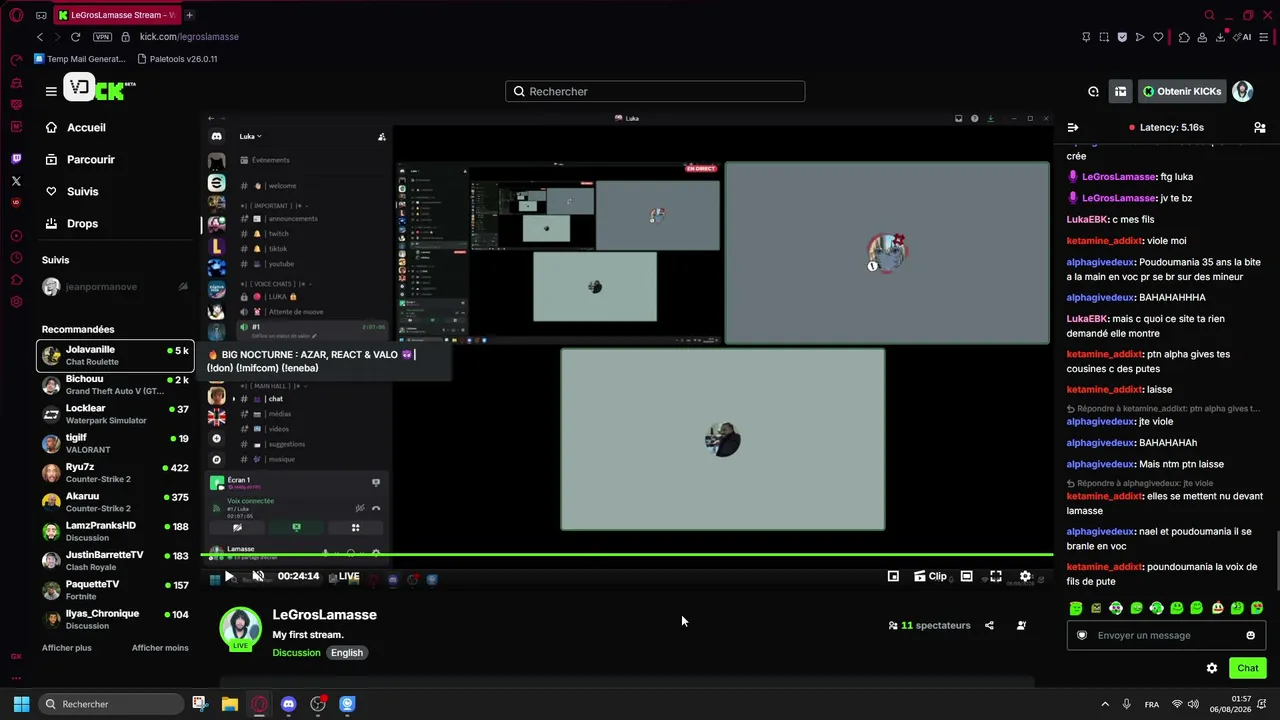Open the Kick sidebar hamburger menu

[x=51, y=91]
